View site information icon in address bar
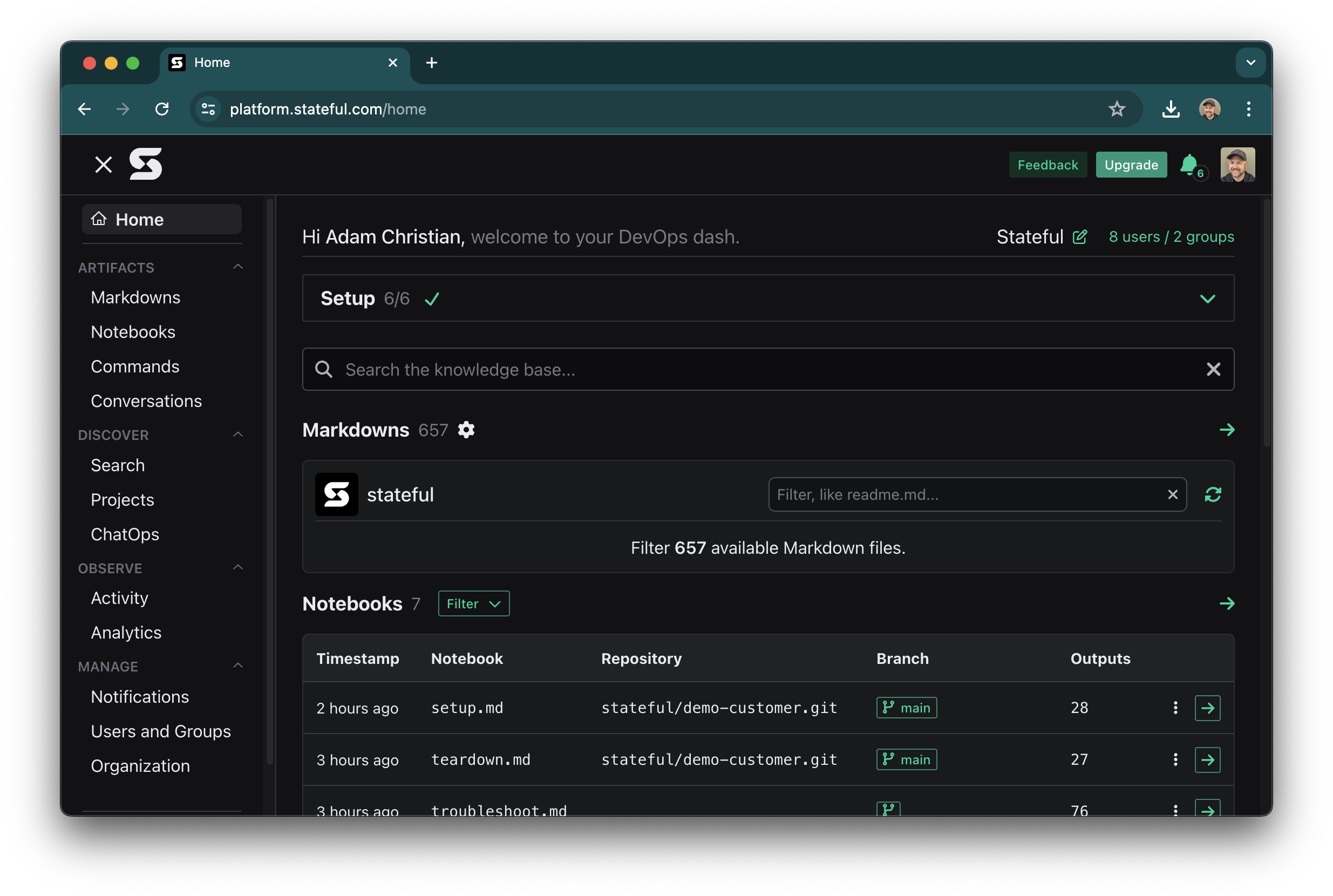The width and height of the screenshot is (1333, 896). (208, 108)
